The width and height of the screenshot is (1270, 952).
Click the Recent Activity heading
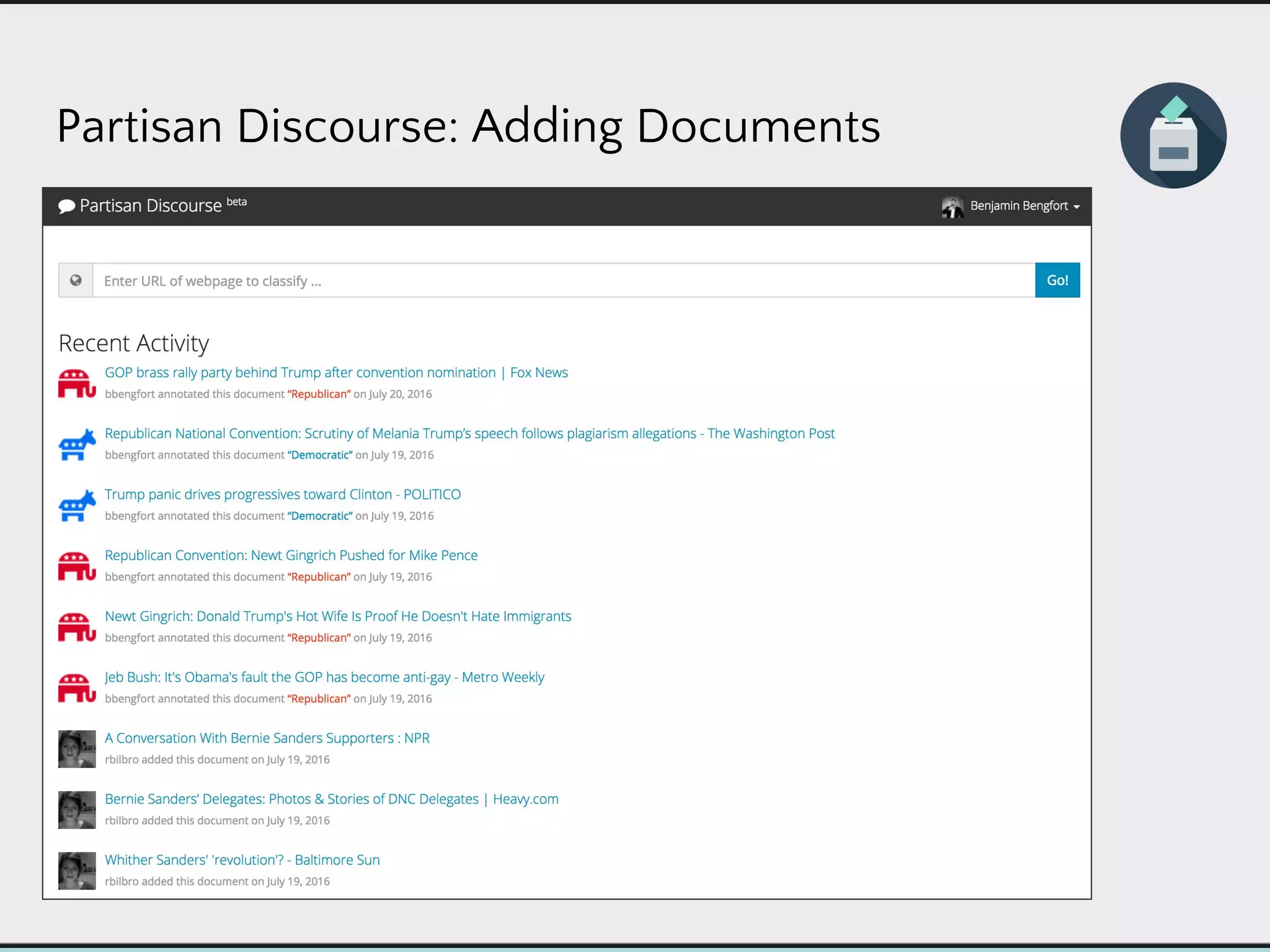(x=134, y=343)
